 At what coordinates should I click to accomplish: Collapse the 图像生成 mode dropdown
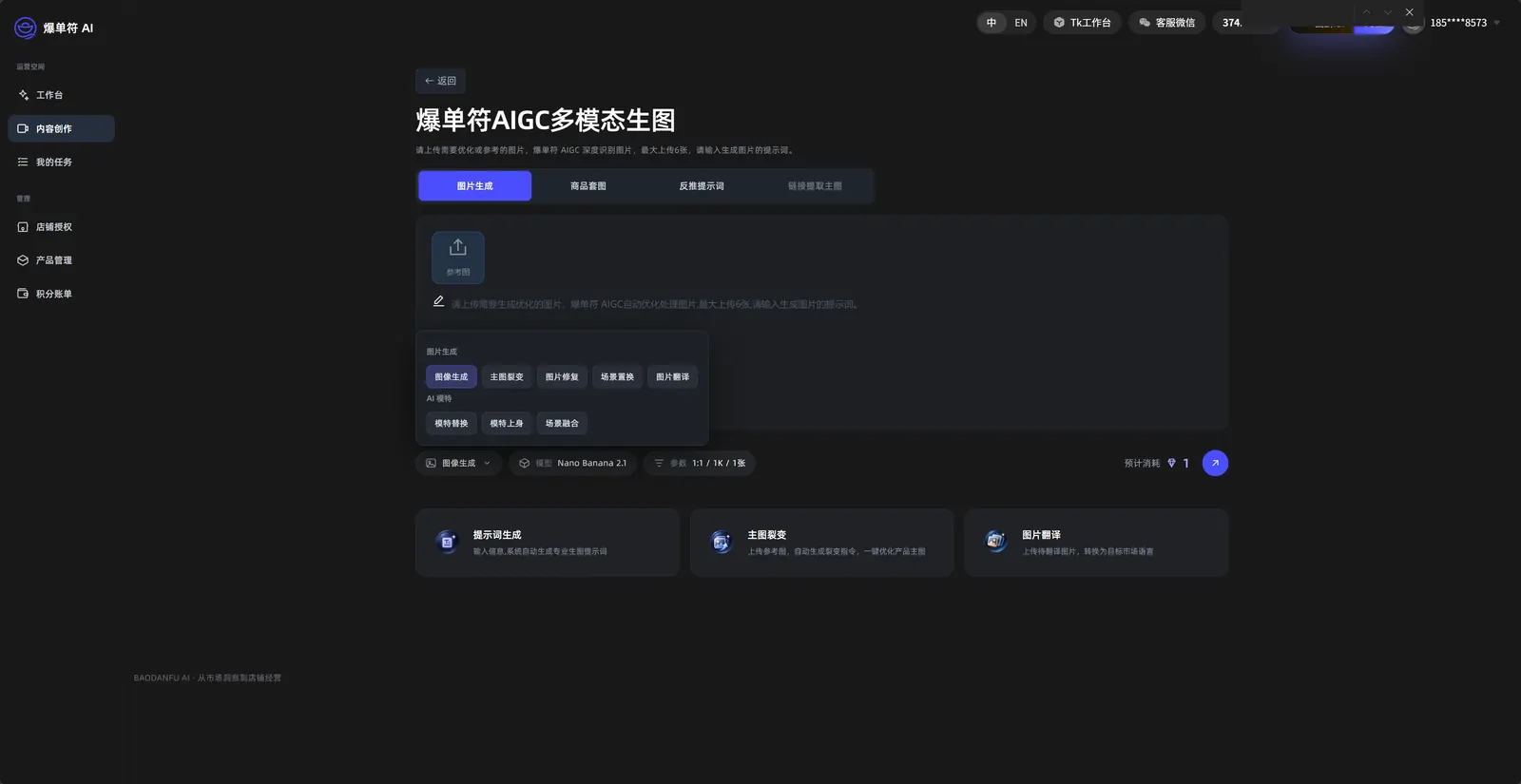click(x=458, y=464)
